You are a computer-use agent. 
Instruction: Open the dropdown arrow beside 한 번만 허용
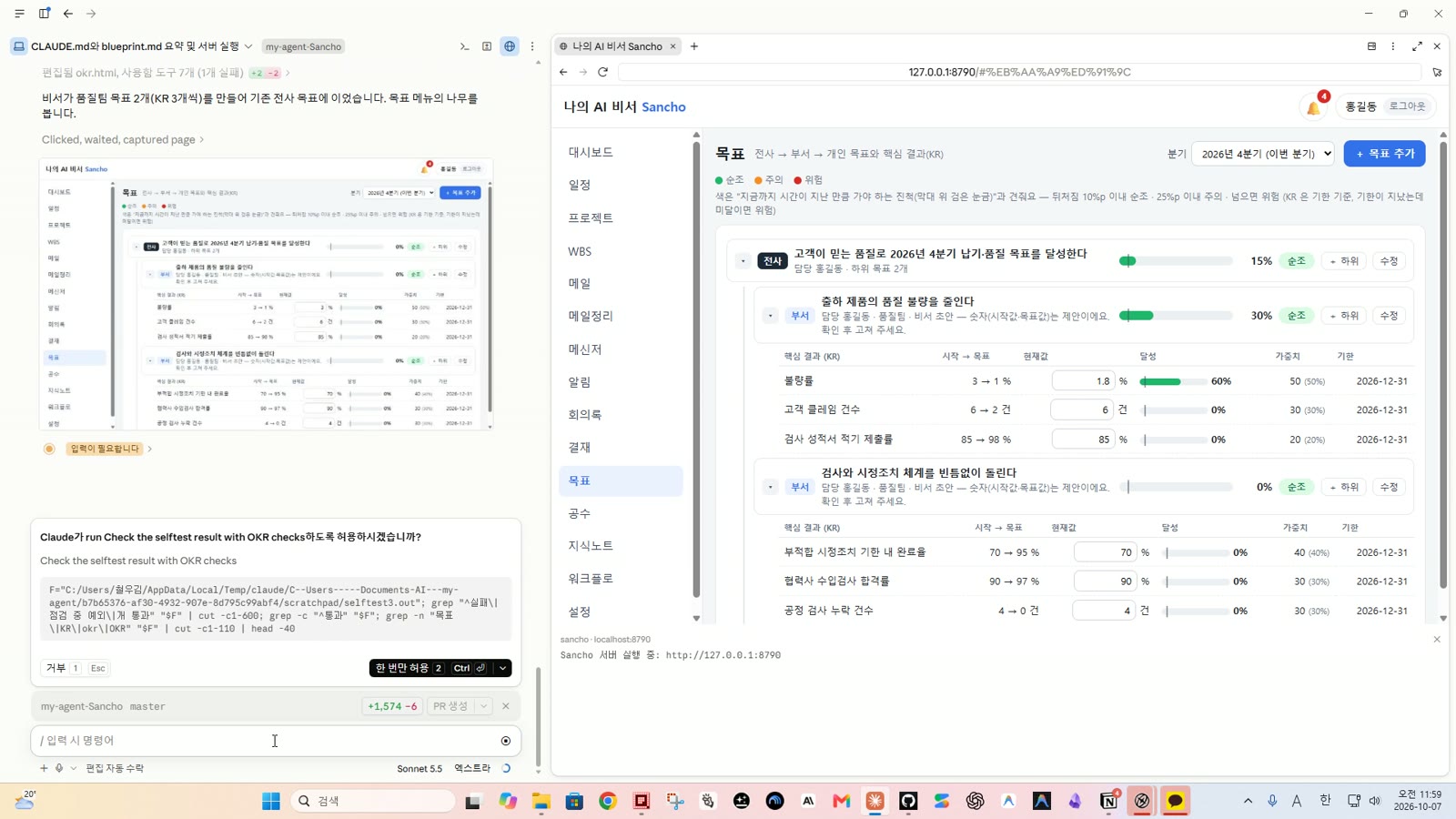click(502, 668)
